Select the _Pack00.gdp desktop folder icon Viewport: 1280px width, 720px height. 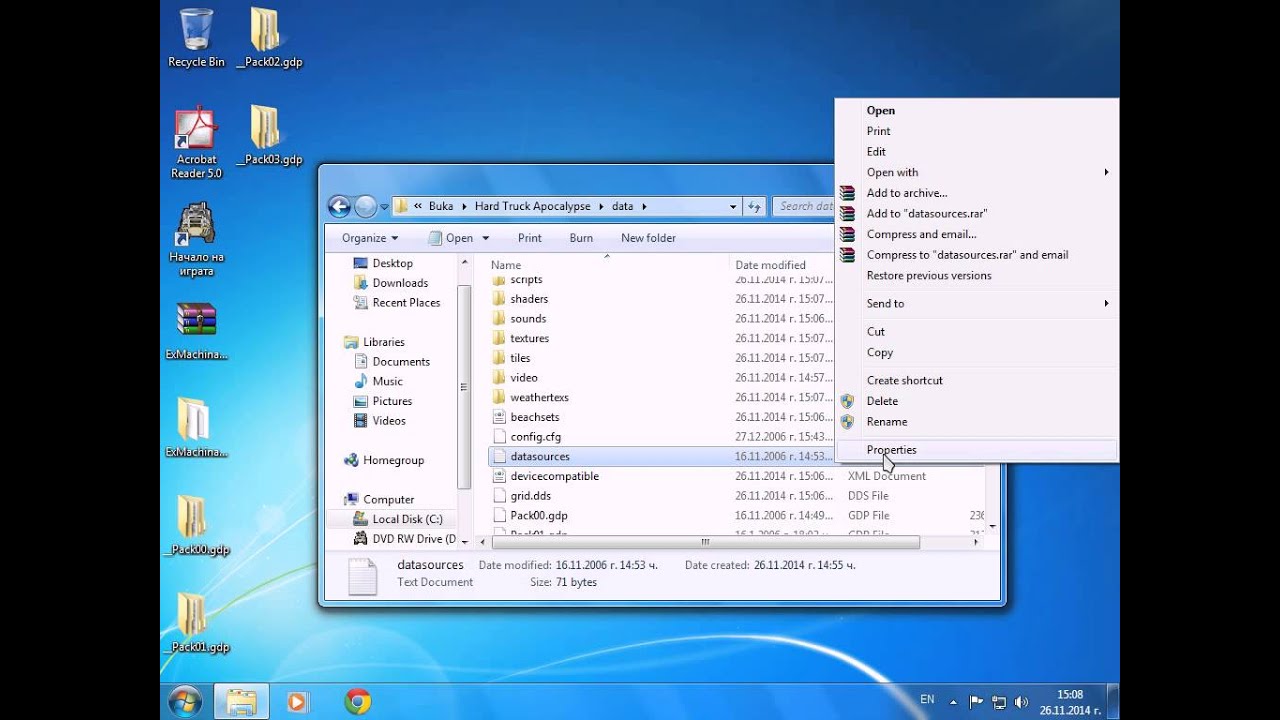(x=196, y=526)
